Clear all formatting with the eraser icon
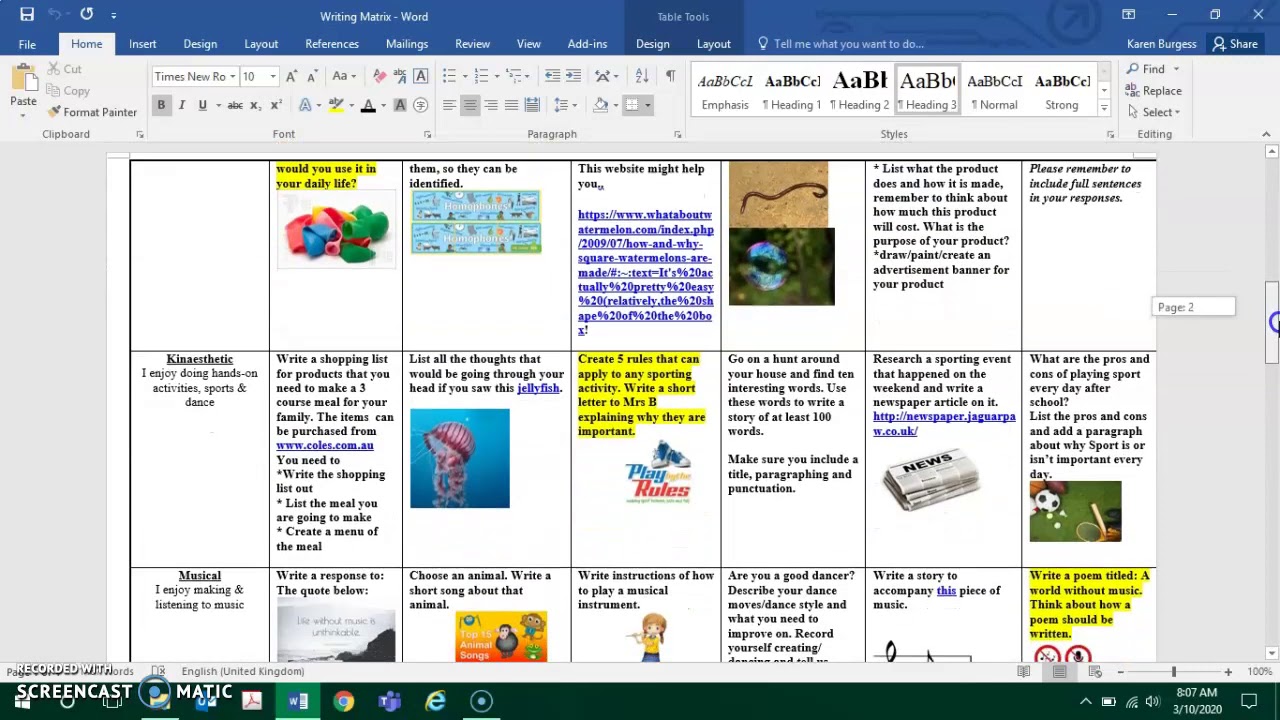 coord(379,76)
